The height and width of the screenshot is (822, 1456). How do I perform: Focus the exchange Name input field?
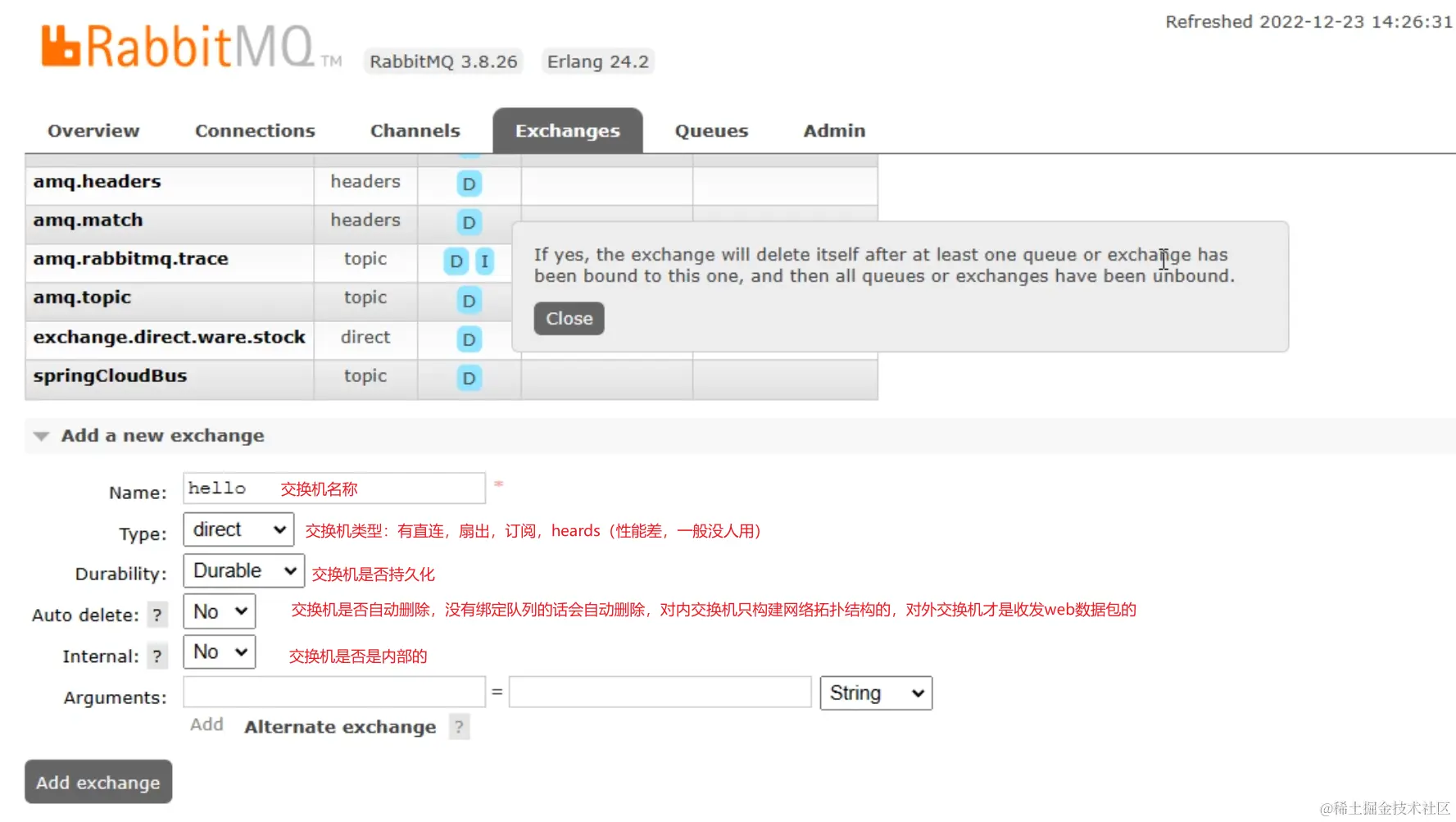[334, 488]
